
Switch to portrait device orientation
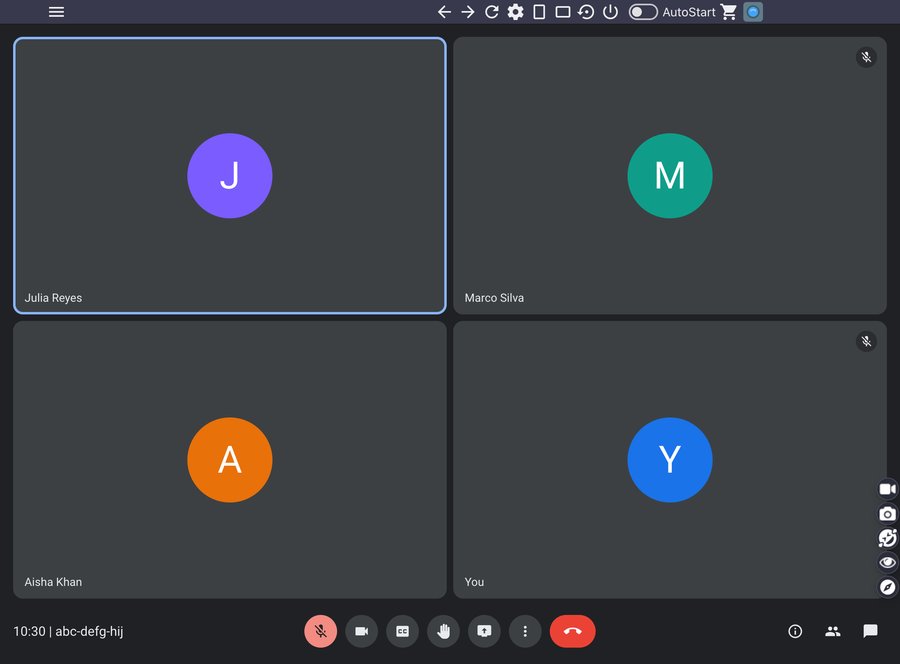coord(539,12)
